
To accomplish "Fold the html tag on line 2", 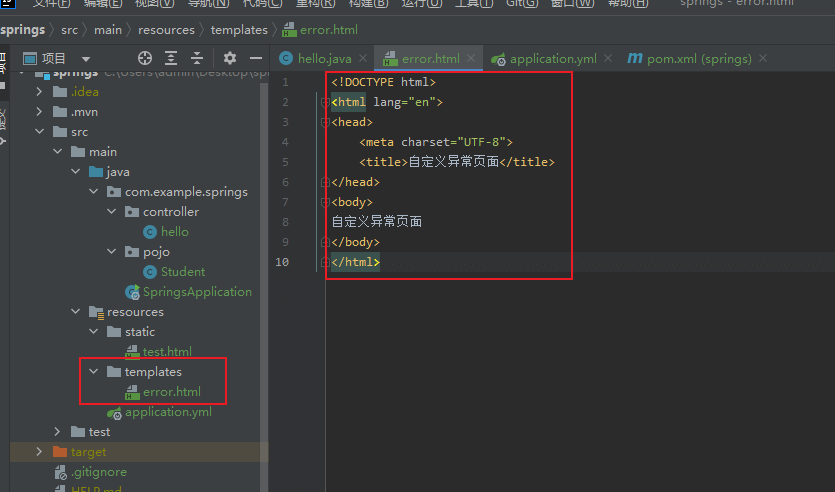I will coord(325,102).
